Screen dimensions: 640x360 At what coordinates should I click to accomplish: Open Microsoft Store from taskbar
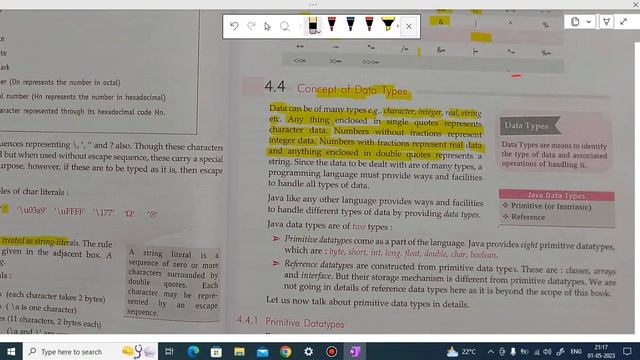point(216,351)
